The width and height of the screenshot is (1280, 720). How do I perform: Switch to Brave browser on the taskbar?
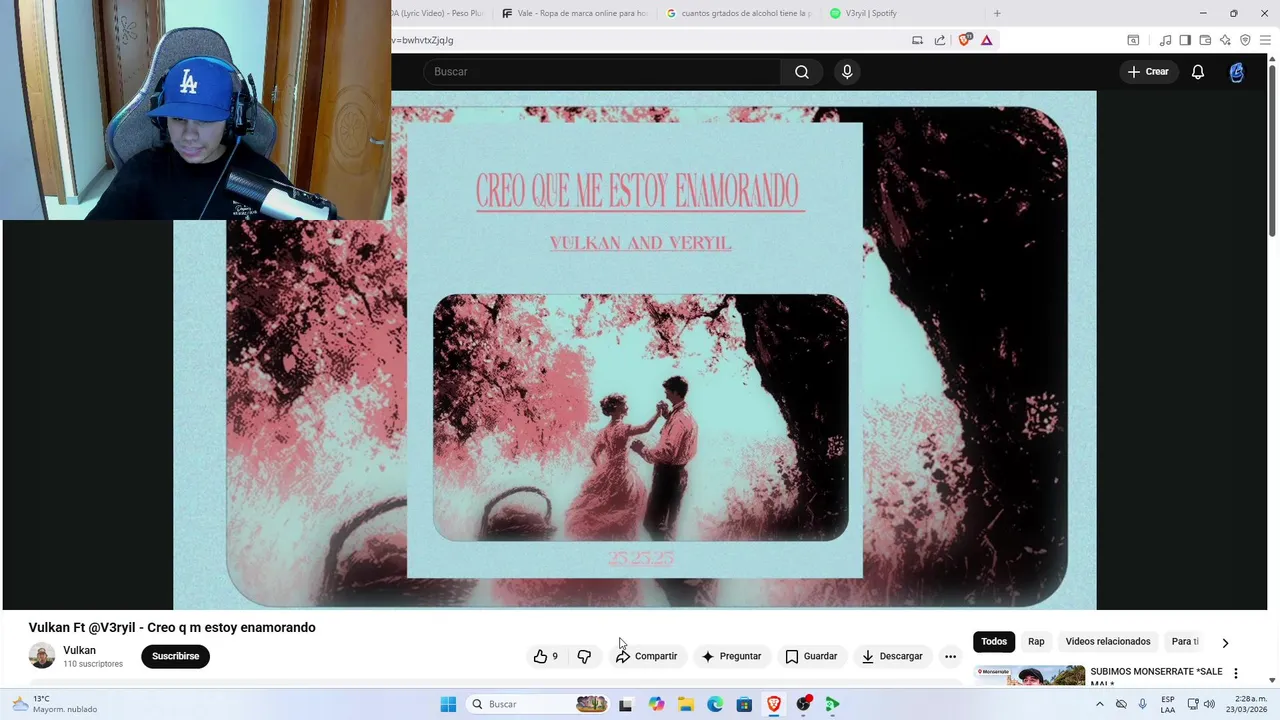coord(774,704)
